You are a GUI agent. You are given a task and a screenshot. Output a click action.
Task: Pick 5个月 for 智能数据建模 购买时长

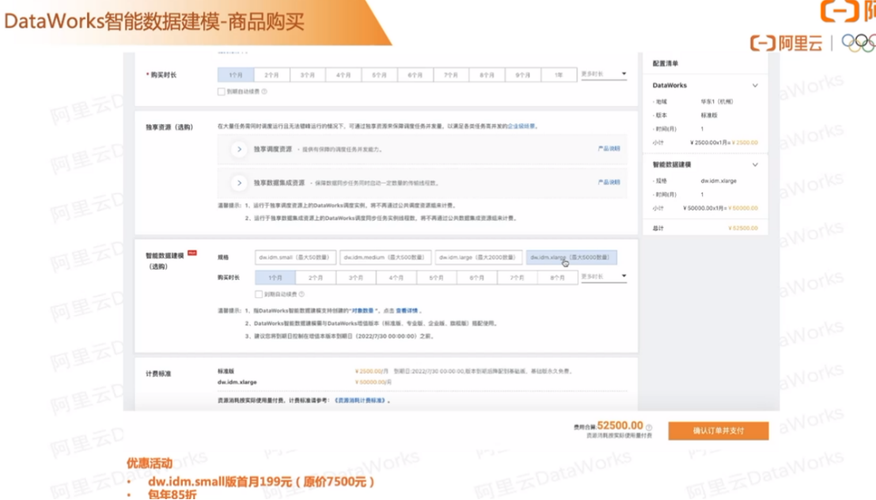point(436,278)
